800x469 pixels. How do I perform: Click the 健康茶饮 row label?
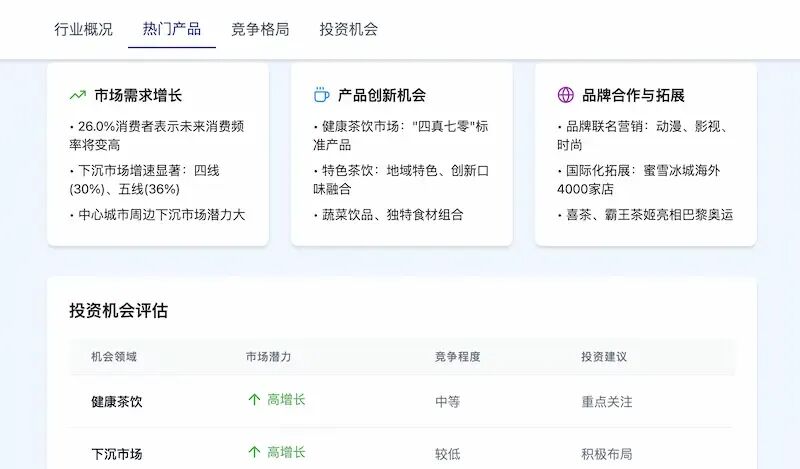pyautogui.click(x=117, y=402)
